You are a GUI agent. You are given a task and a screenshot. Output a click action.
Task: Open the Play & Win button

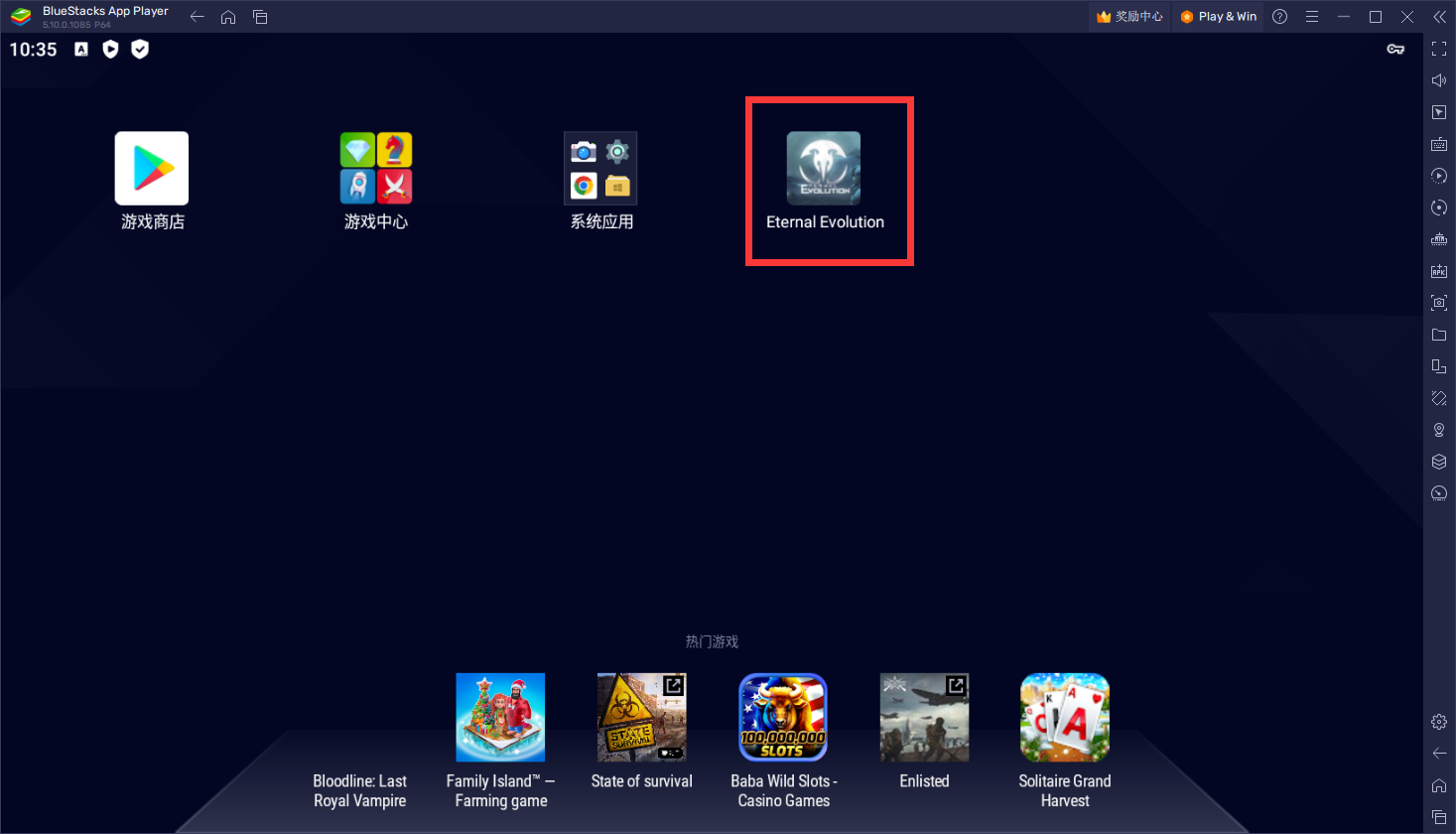pos(1219,17)
